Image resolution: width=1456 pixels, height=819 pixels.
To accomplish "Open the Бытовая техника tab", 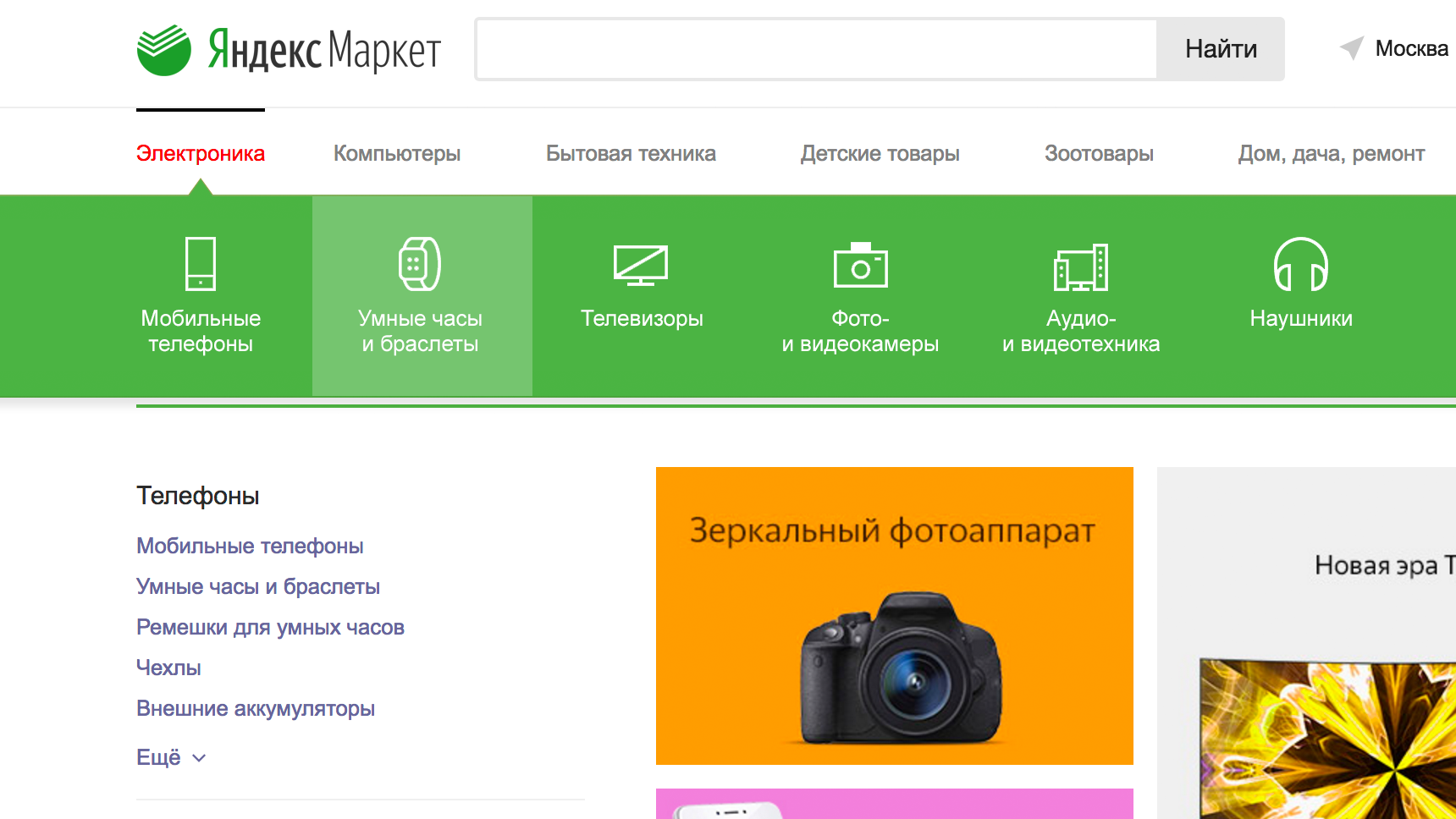I will [631, 153].
